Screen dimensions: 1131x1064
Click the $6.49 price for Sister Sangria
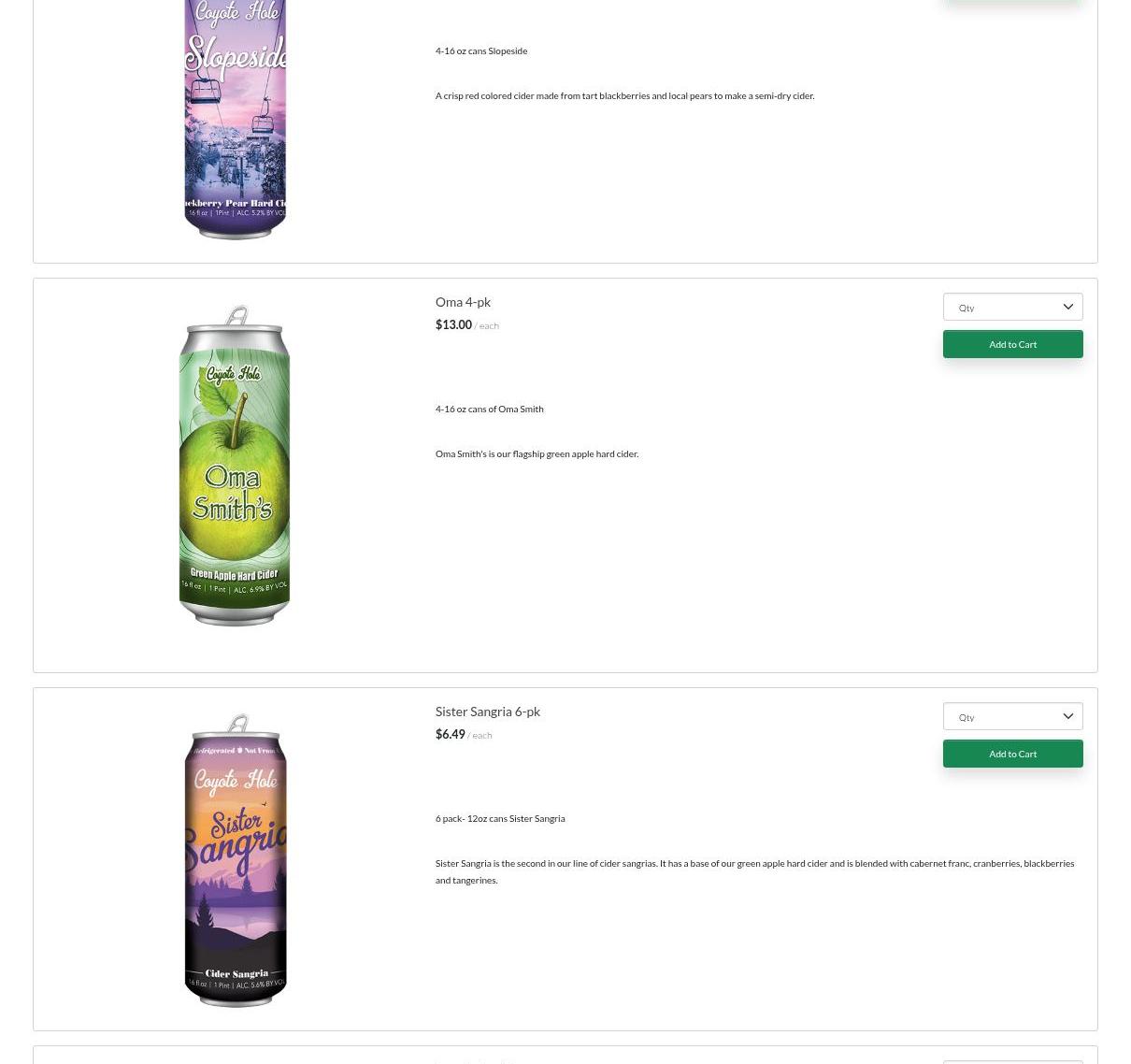[x=450, y=735]
